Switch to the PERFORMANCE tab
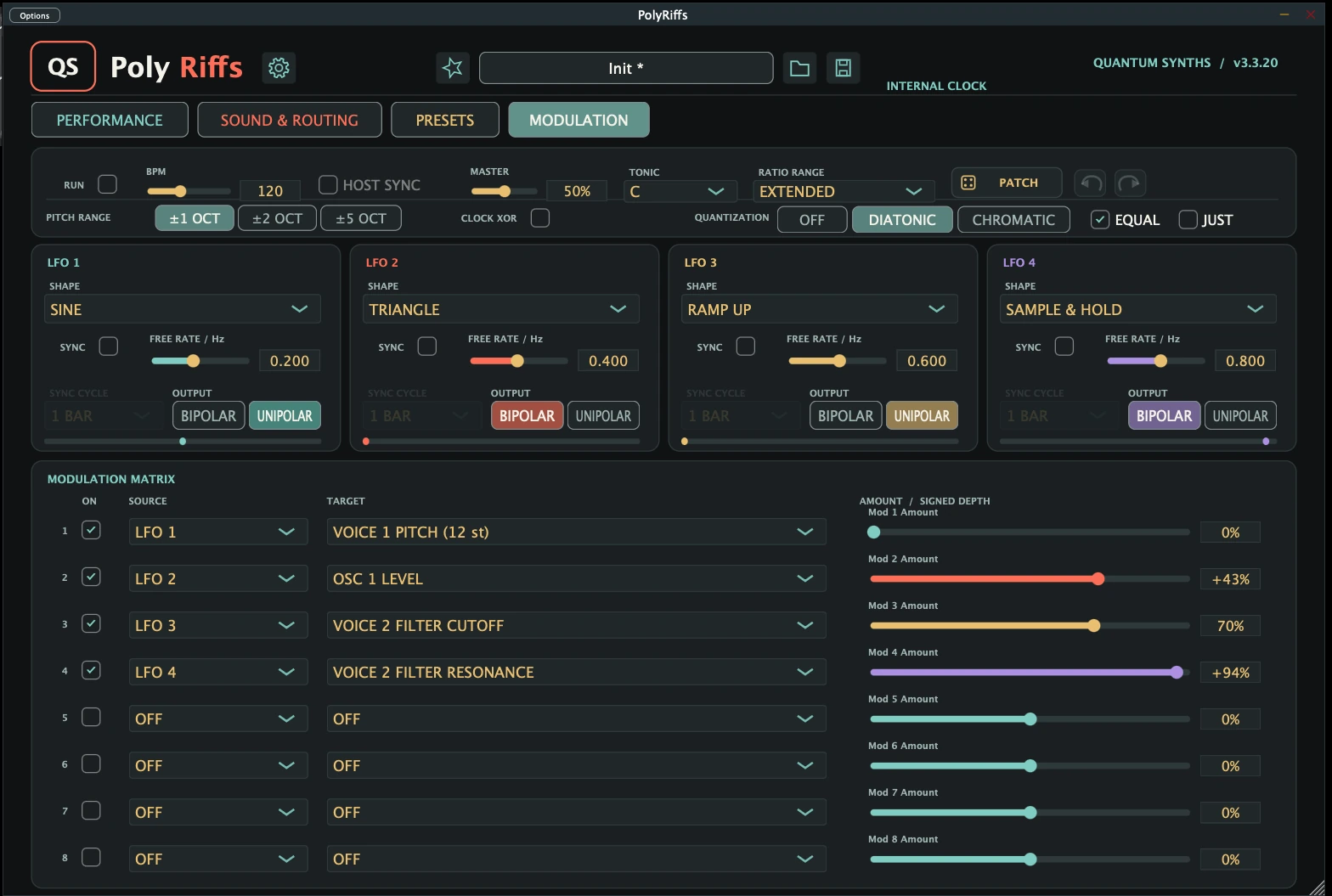Screen dimensions: 1332x896 pos(110,120)
